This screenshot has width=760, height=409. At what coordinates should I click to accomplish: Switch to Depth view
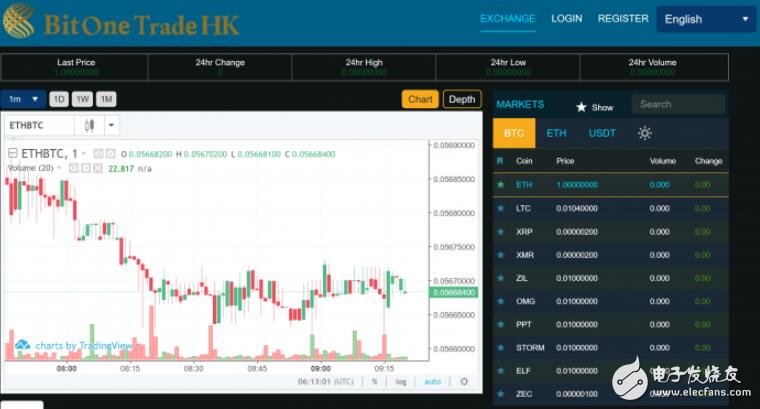point(462,99)
